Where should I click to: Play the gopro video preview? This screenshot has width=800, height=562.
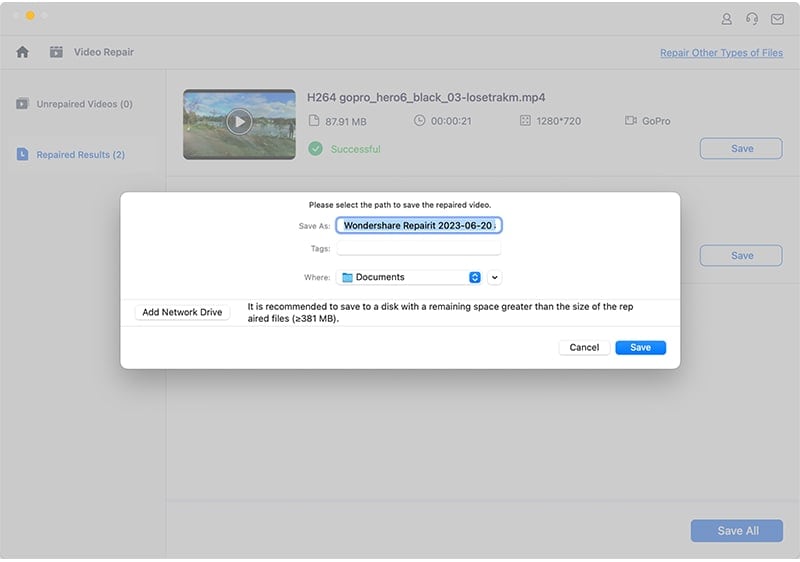[239, 121]
